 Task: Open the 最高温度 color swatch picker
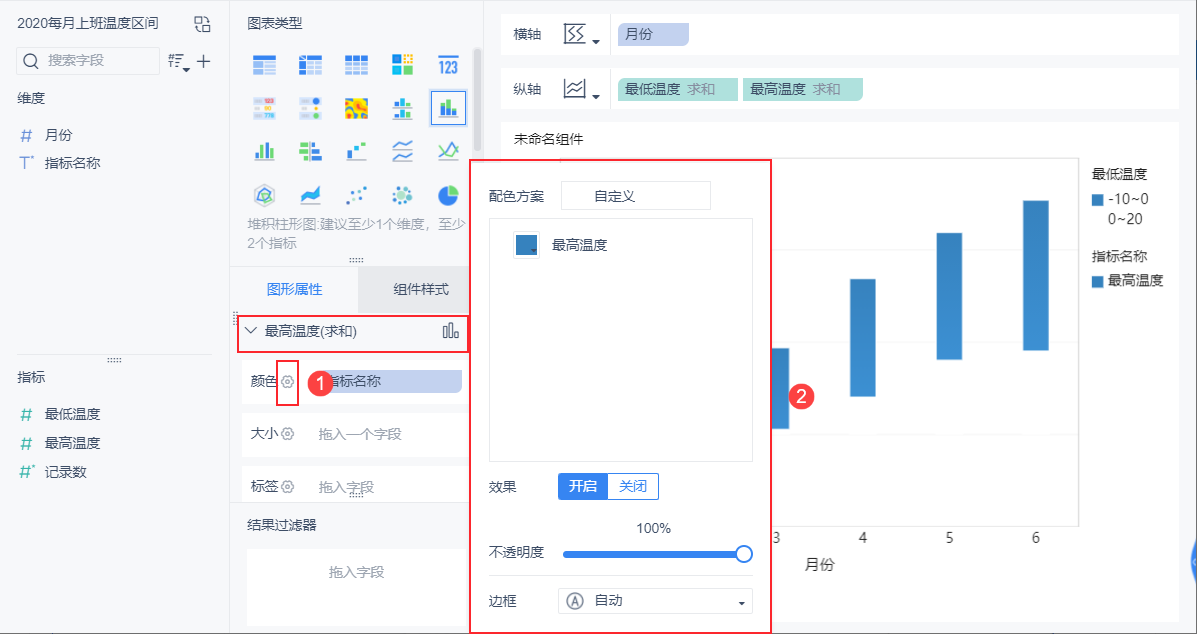click(527, 245)
